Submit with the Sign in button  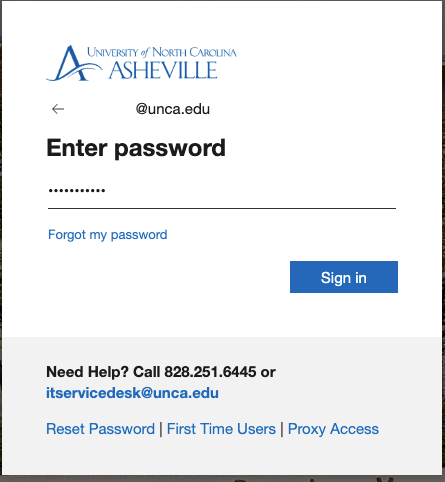tap(344, 277)
